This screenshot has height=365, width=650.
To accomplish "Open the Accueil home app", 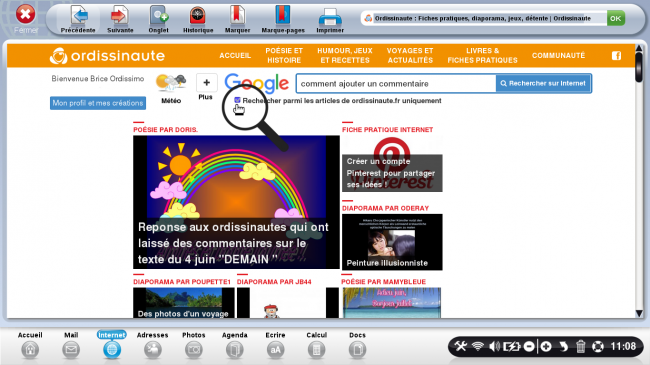I will [30, 345].
